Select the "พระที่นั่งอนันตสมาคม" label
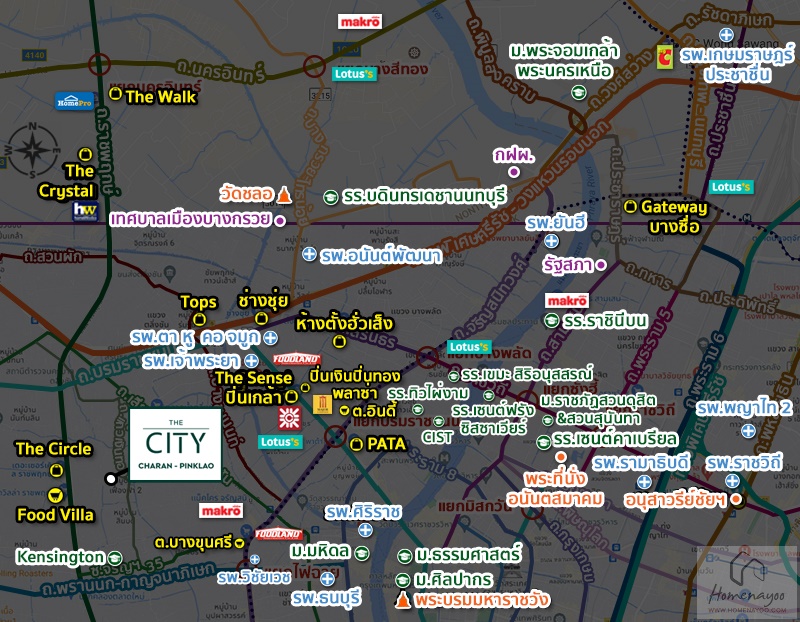 [555, 489]
